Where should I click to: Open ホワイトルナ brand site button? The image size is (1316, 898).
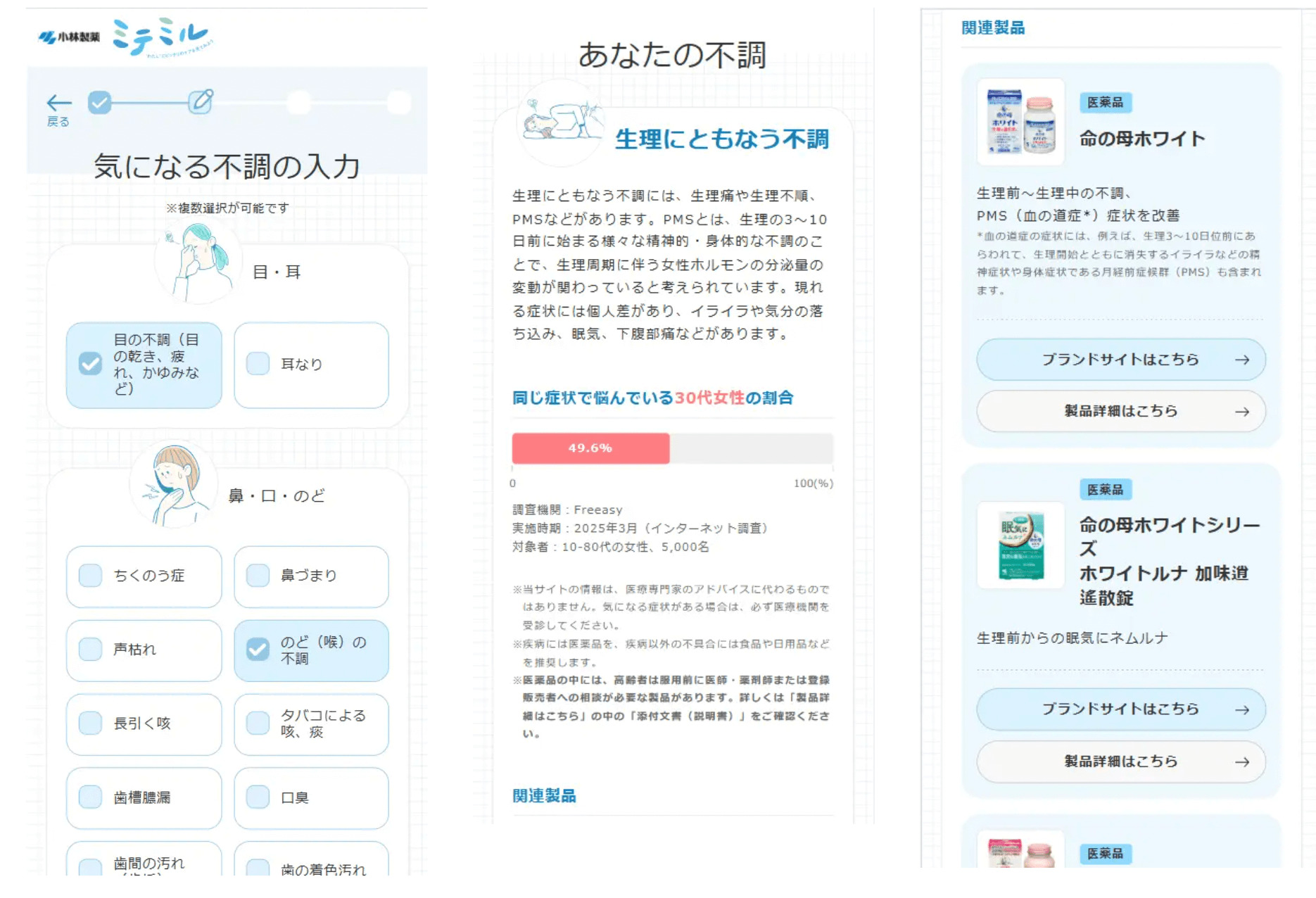coord(1121,709)
